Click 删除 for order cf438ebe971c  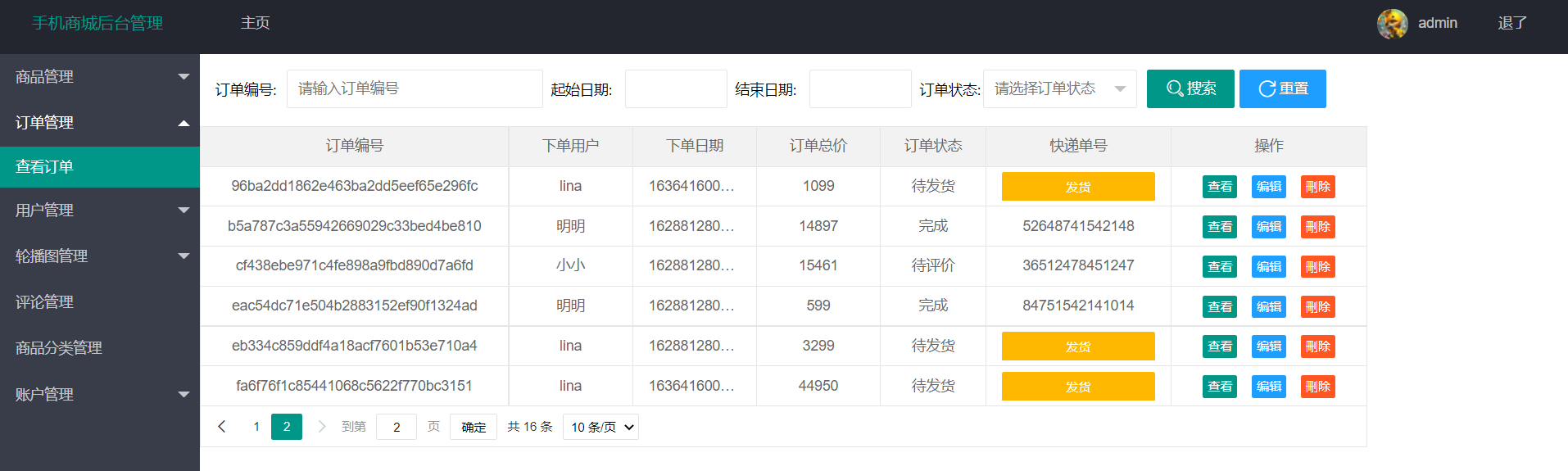coord(1318,267)
